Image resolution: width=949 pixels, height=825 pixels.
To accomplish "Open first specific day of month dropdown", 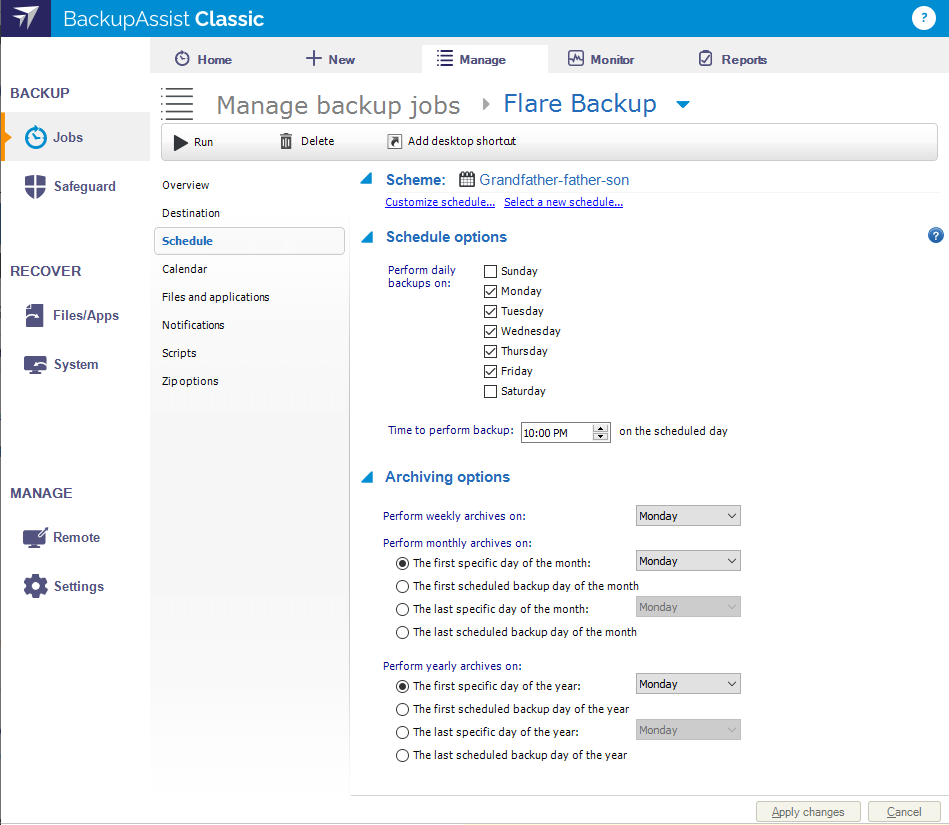I will coord(688,561).
